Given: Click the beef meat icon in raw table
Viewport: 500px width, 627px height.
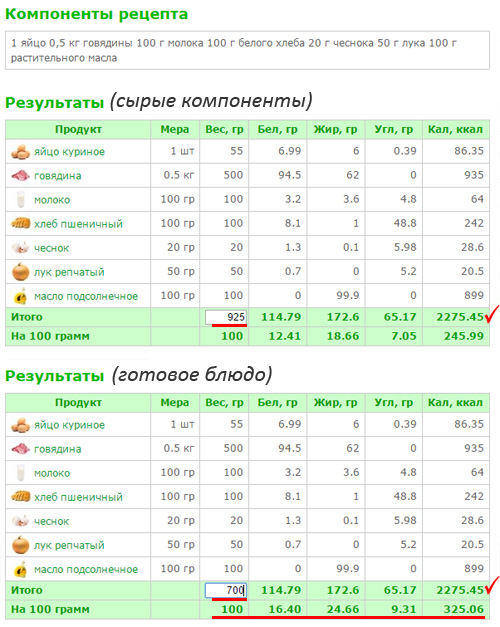Looking at the screenshot, I should click(x=20, y=176).
